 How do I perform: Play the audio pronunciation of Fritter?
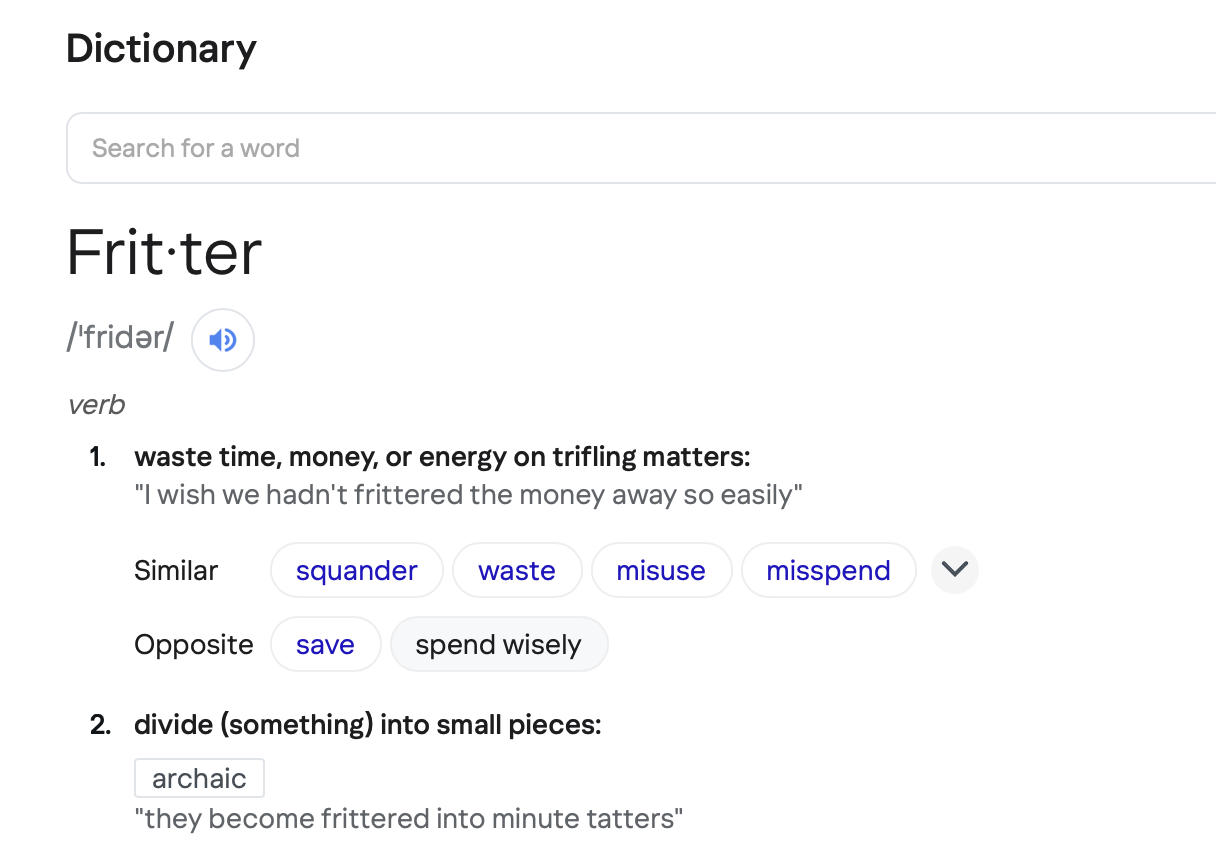click(223, 340)
